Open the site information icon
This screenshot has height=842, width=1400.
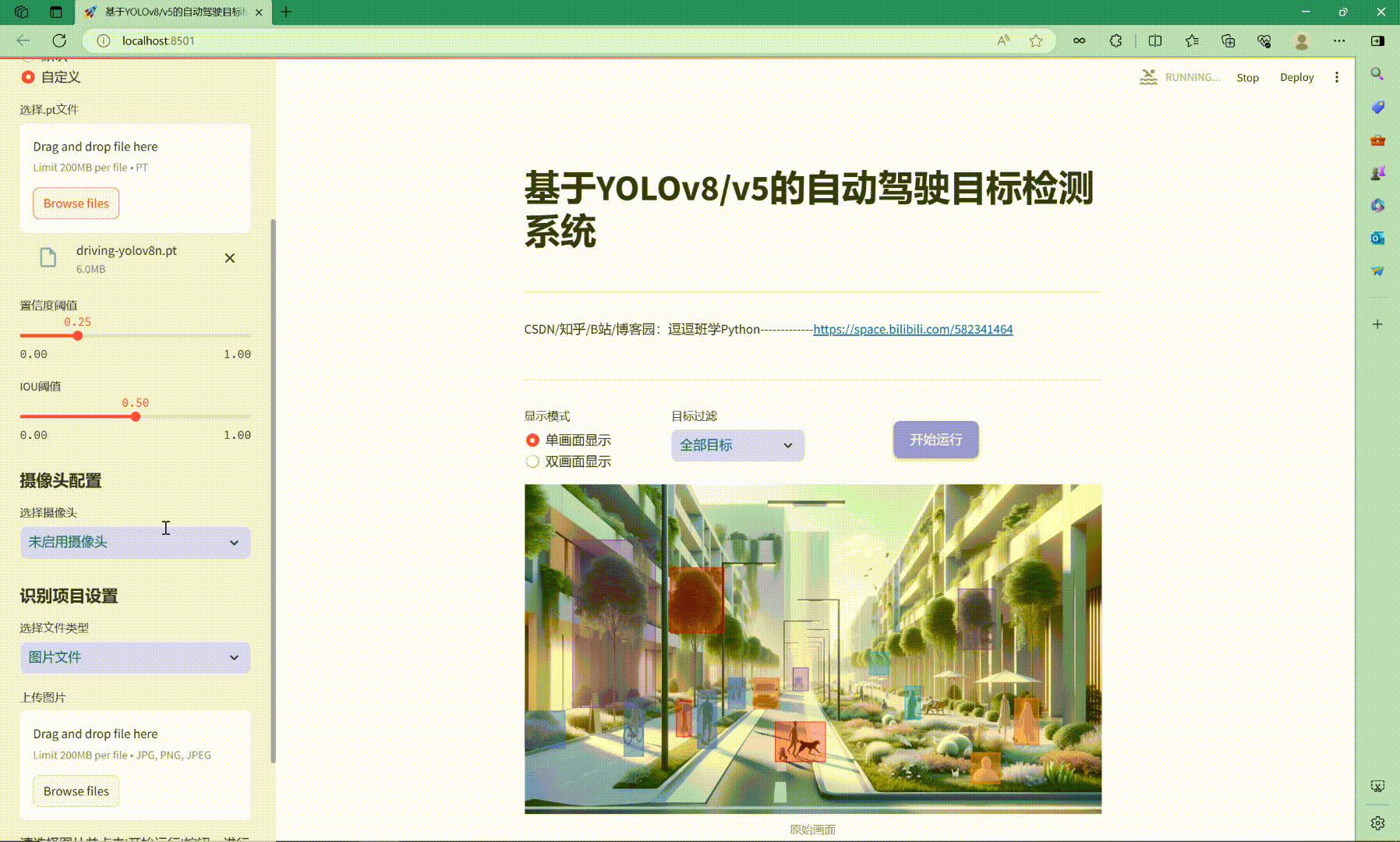coord(103,41)
